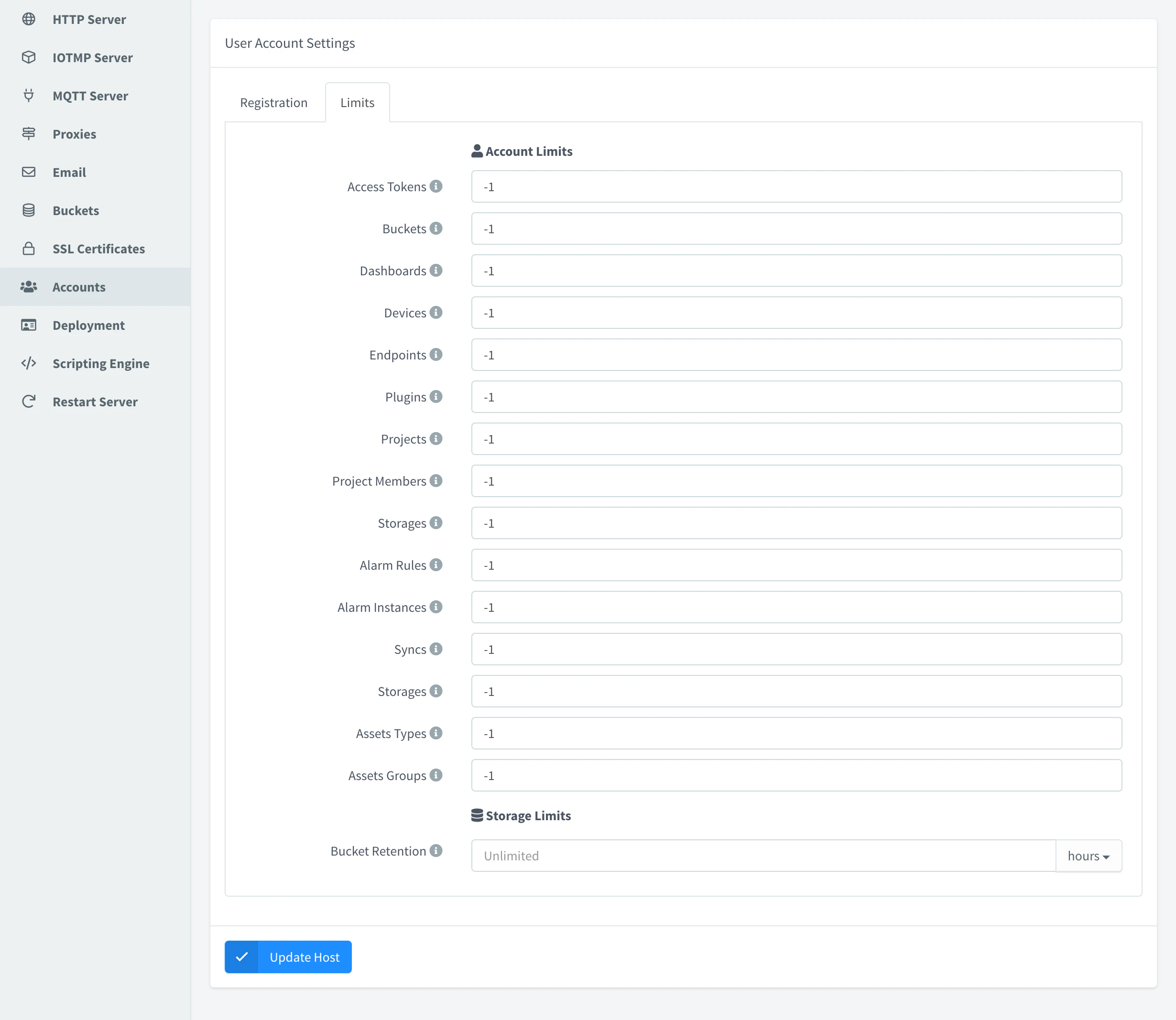Image resolution: width=1176 pixels, height=1020 pixels.
Task: Click the Alarm Instances info icon
Action: coord(436,607)
